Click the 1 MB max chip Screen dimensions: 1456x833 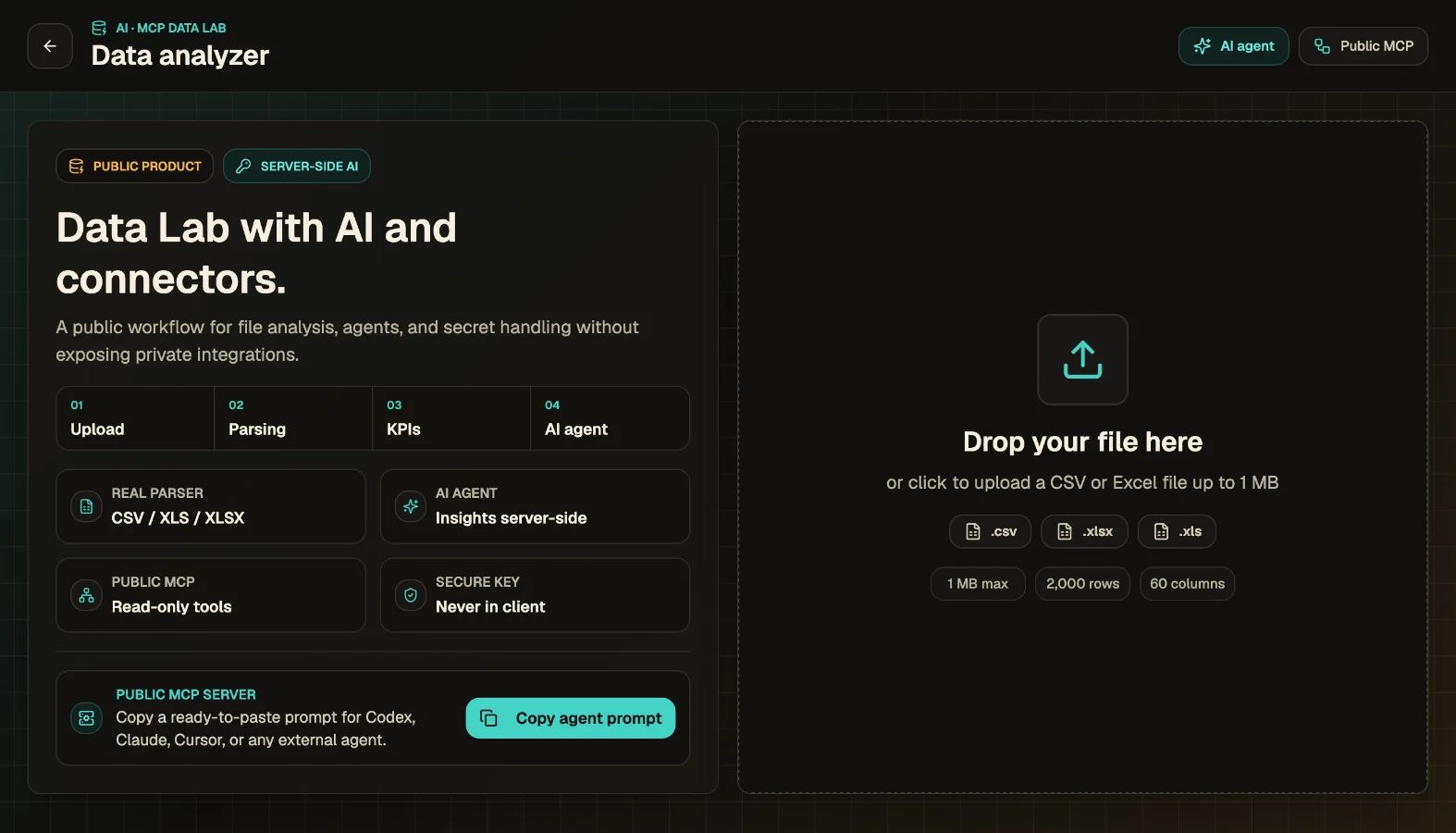(978, 584)
